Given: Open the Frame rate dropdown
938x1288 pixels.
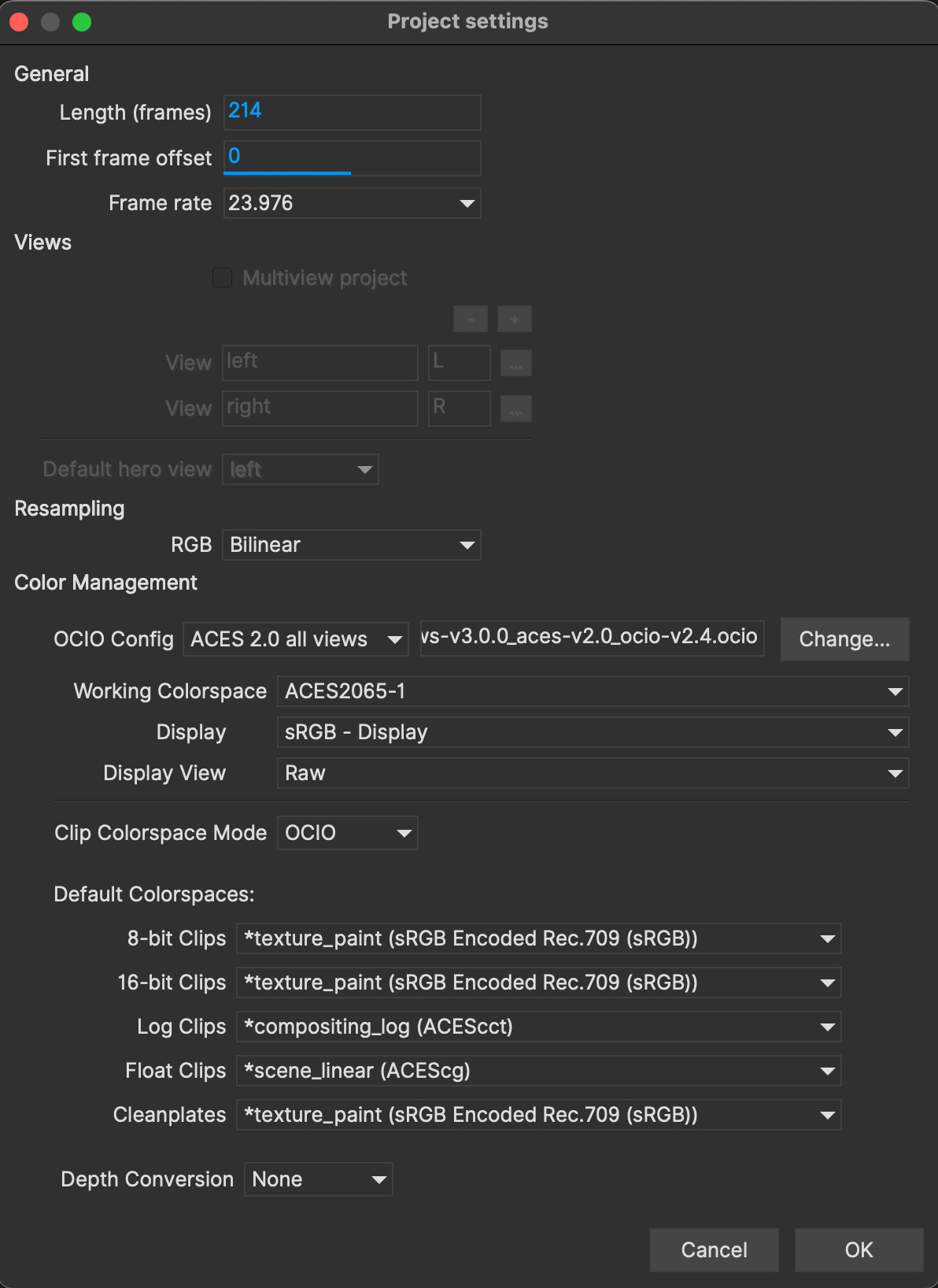Looking at the screenshot, I should (x=352, y=203).
